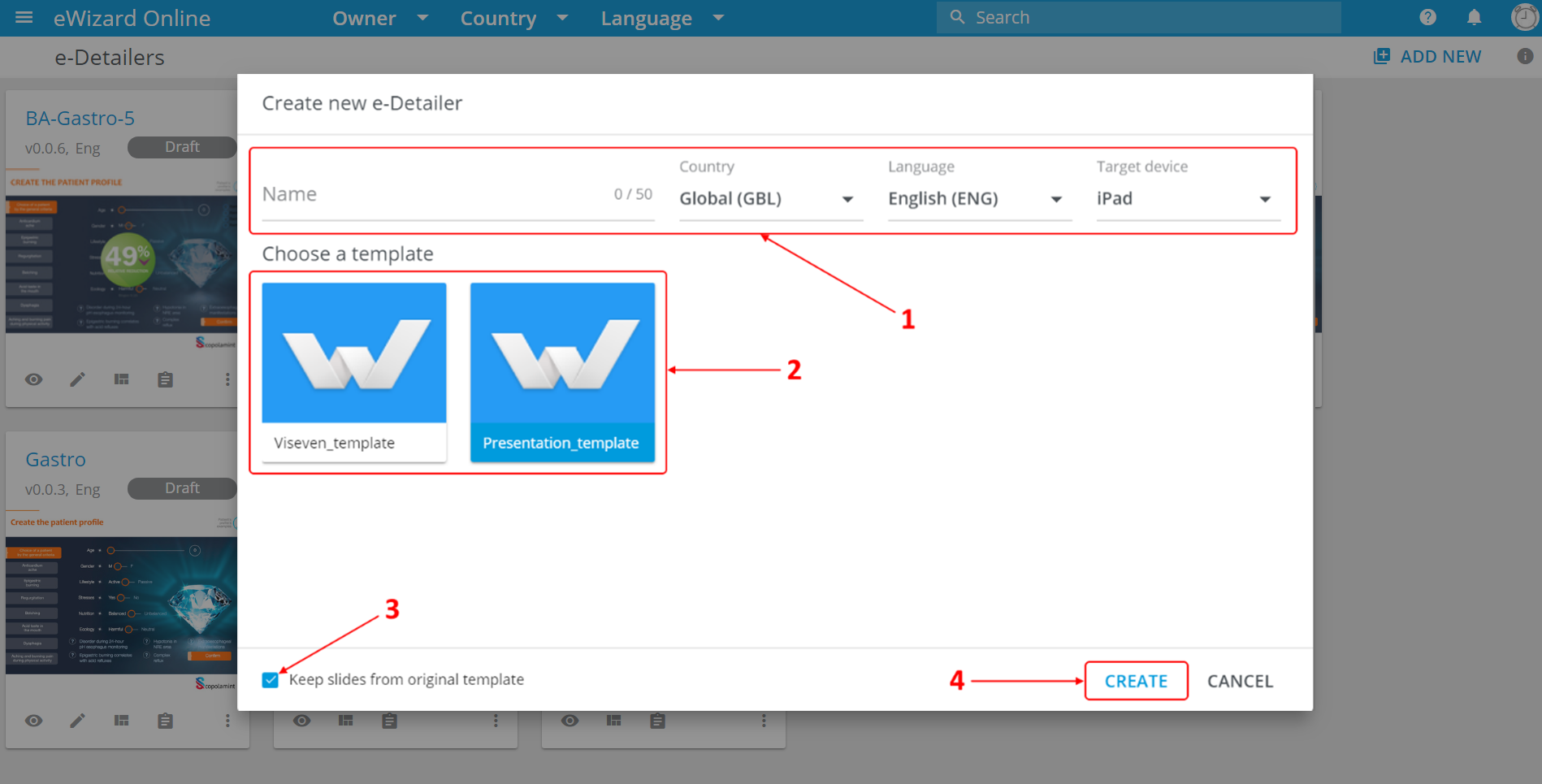This screenshot has width=1542, height=784.
Task: Uncheck Keep slides from original template
Action: 271,680
